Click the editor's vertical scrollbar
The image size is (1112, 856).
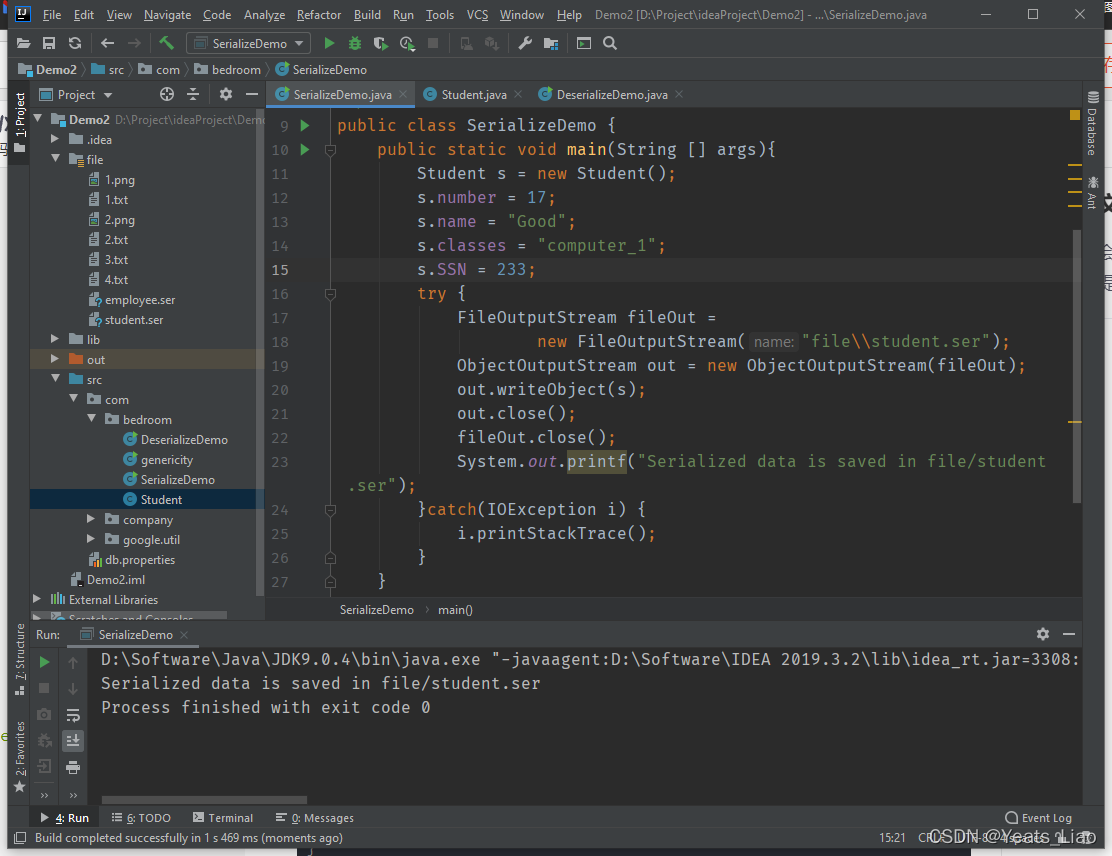pos(1076,360)
